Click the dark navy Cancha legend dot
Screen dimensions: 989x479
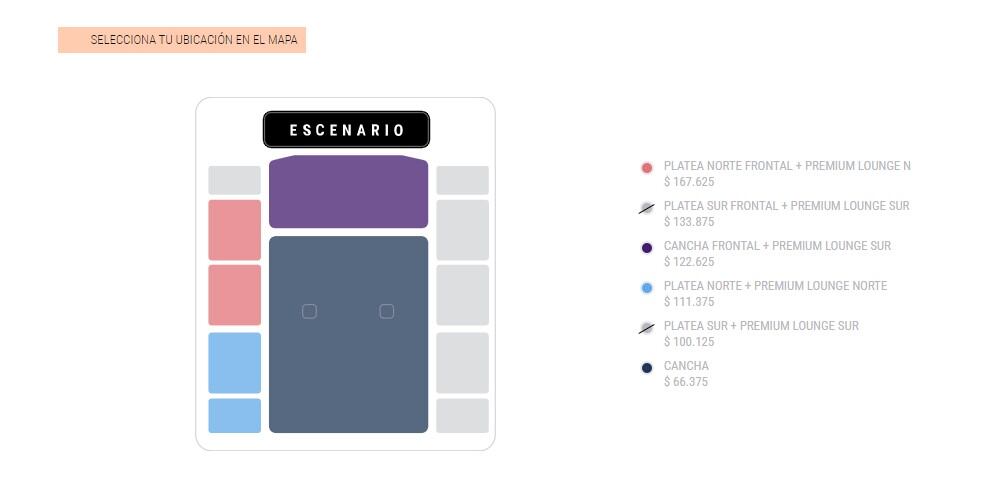[x=647, y=368]
